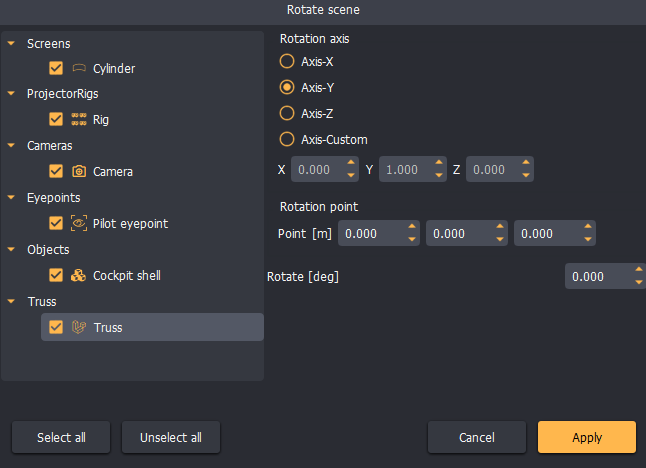This screenshot has width=646, height=468.
Task: Click the Rotate [deg] input field
Action: pos(605,276)
